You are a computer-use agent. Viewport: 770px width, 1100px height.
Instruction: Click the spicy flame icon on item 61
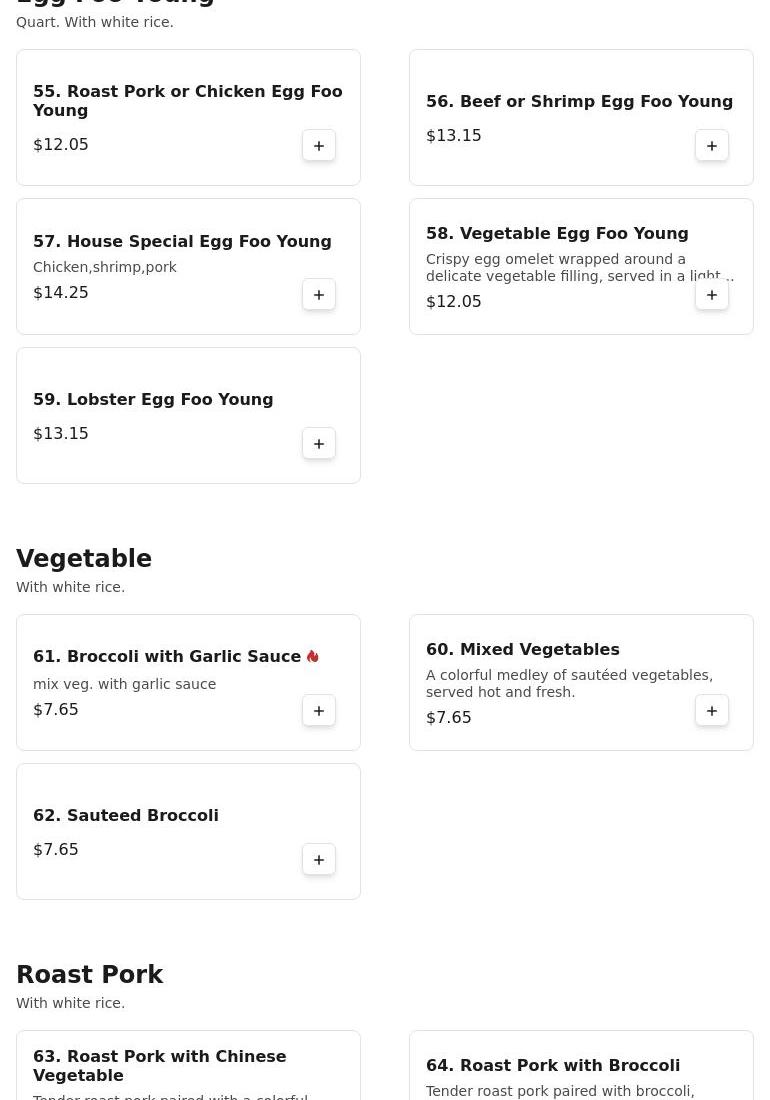click(x=313, y=656)
